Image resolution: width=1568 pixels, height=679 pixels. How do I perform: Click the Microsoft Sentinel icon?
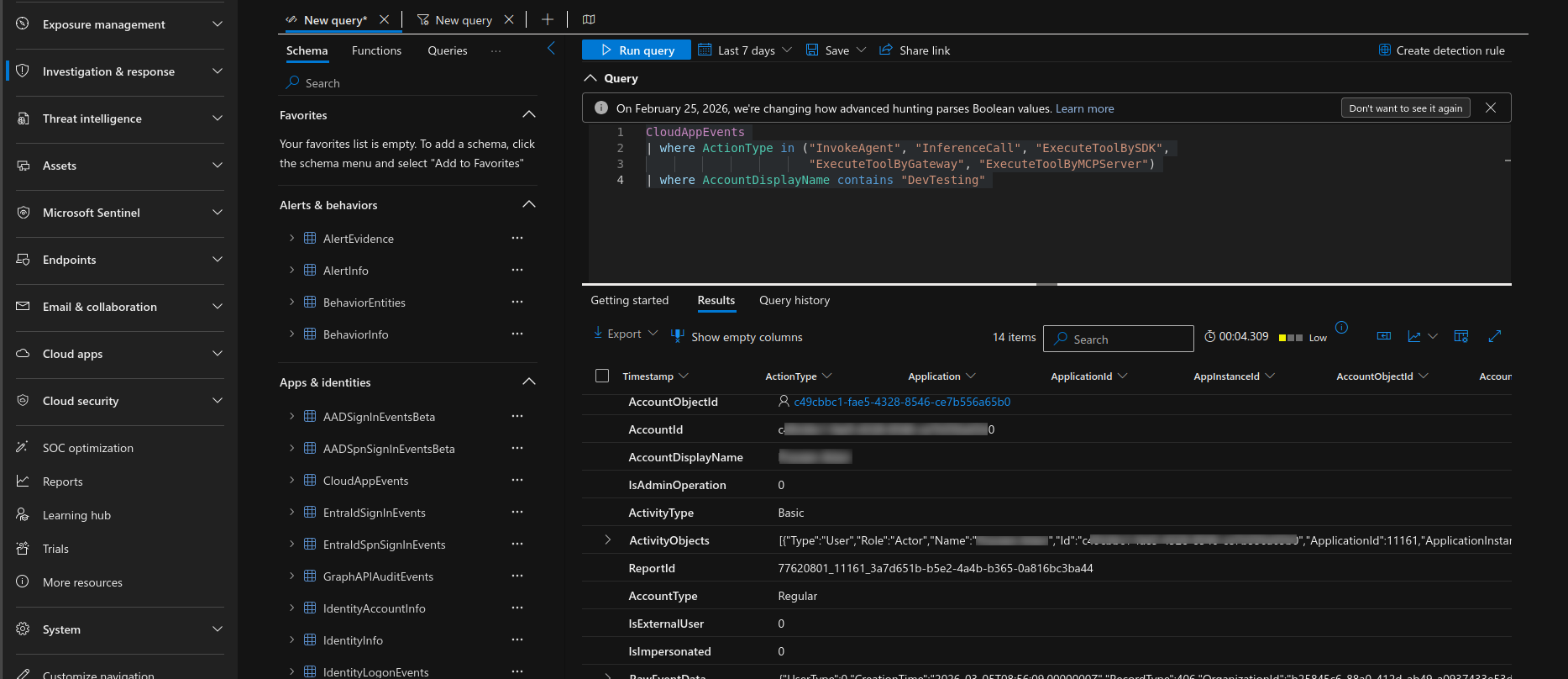click(x=23, y=213)
